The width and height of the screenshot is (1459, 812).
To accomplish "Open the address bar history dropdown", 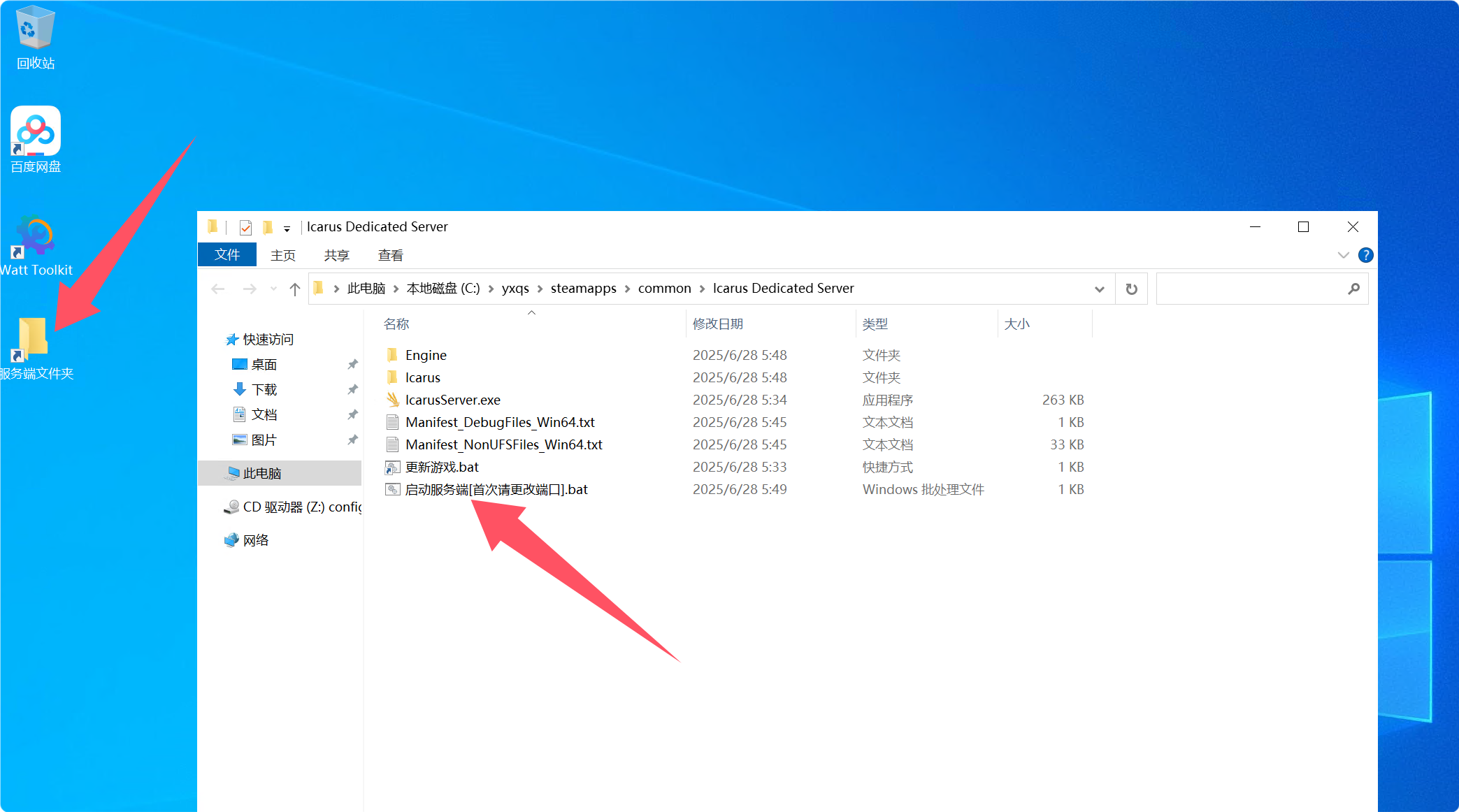I will [x=1099, y=289].
